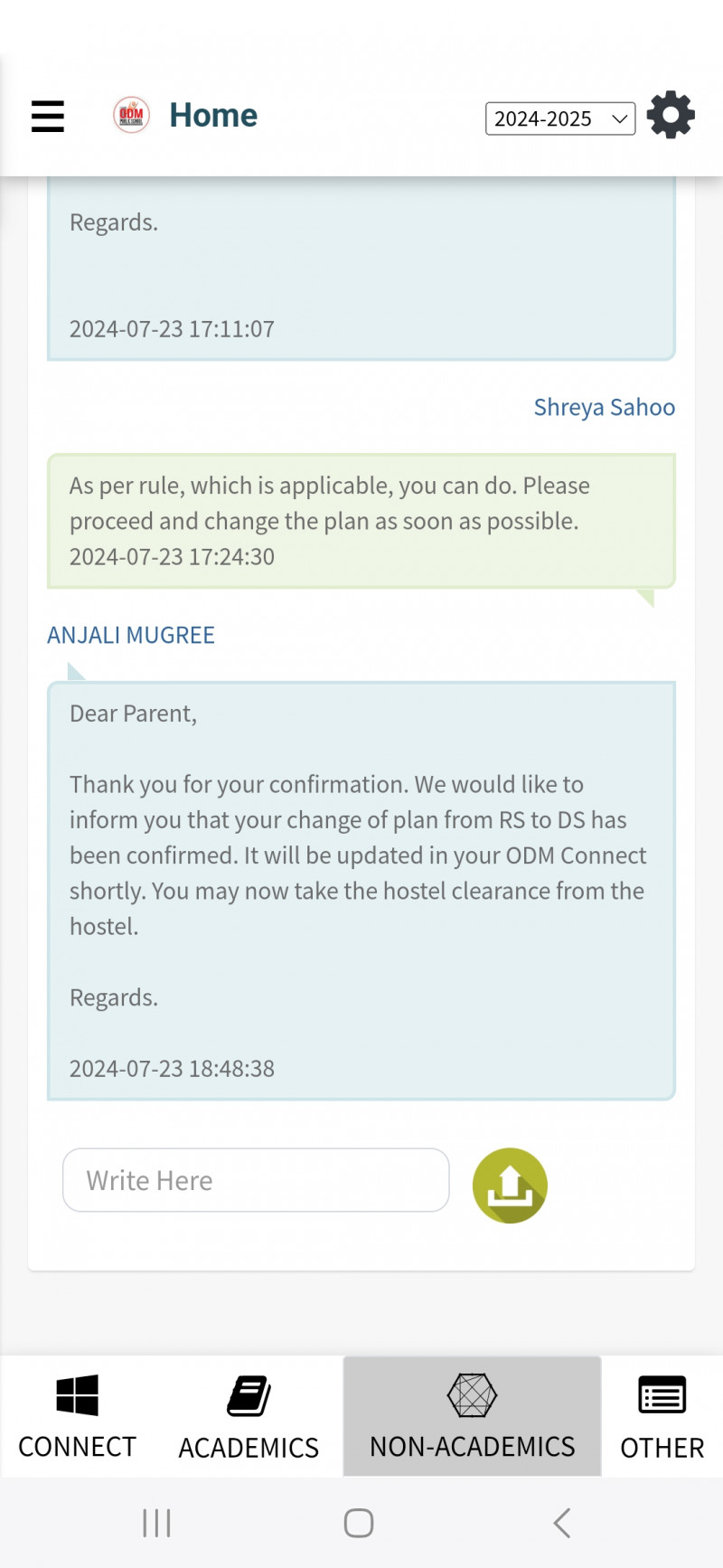Tap the Academics book icon
This screenshot has width=723, height=1568.
pyautogui.click(x=249, y=1396)
